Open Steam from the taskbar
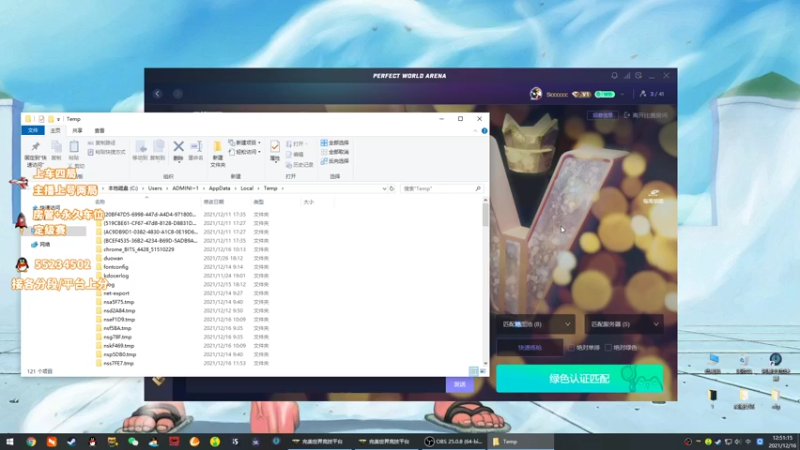Image resolution: width=800 pixels, height=450 pixels. tap(71, 442)
